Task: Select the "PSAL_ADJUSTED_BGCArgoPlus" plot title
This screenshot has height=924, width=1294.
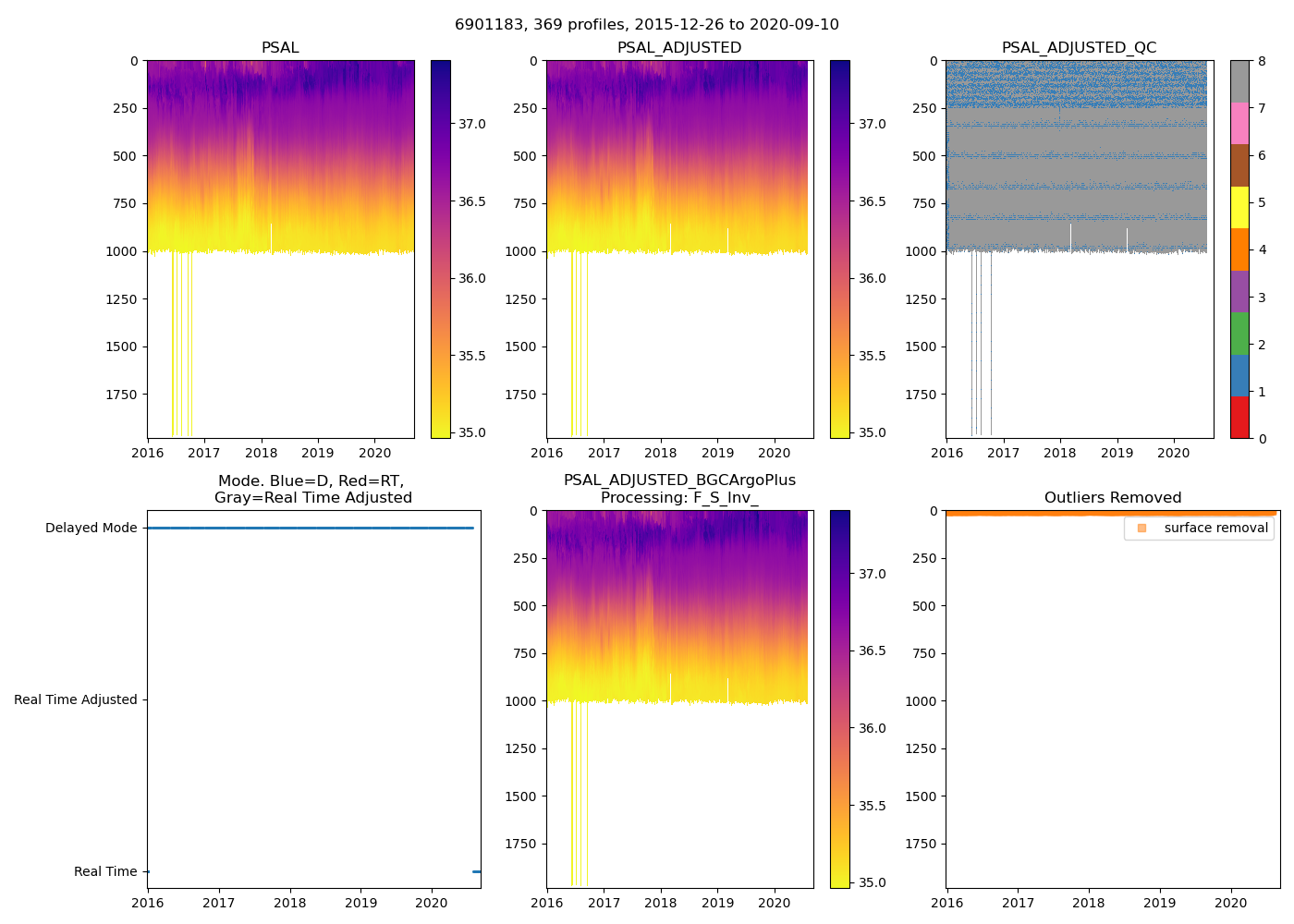Action: 679,480
